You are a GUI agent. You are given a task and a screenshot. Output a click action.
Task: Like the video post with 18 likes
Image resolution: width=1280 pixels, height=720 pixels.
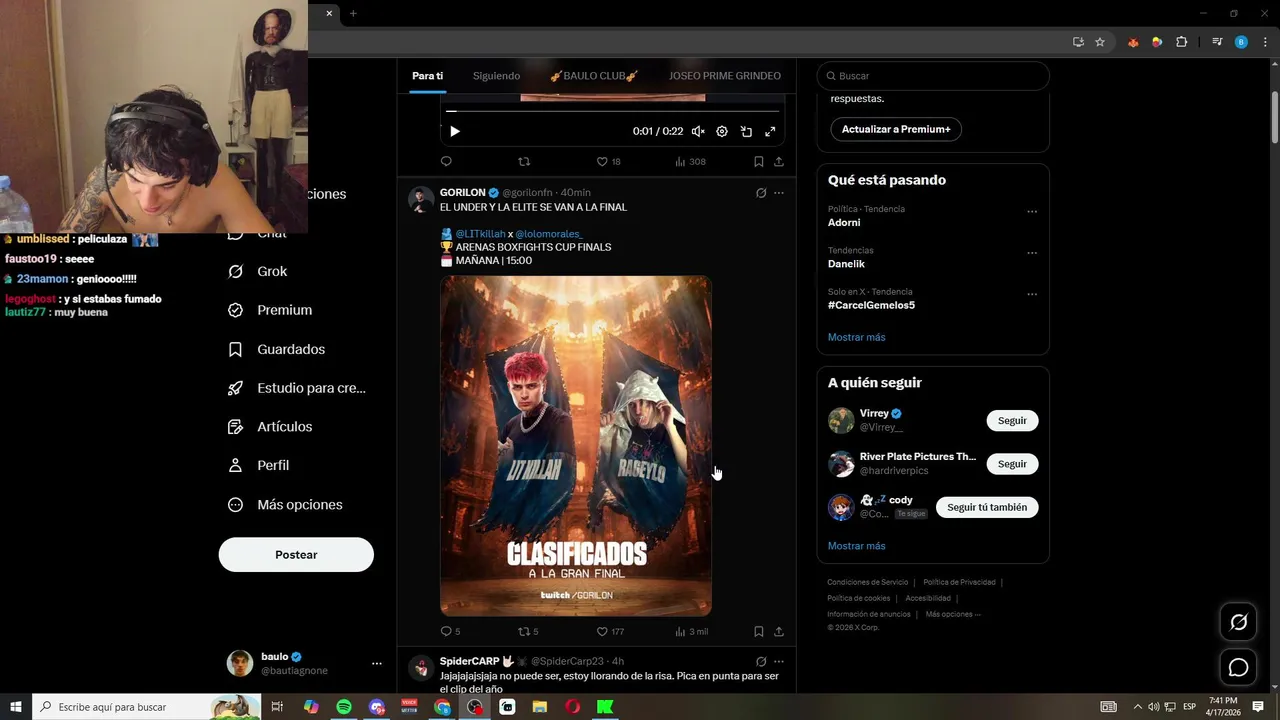click(x=608, y=161)
